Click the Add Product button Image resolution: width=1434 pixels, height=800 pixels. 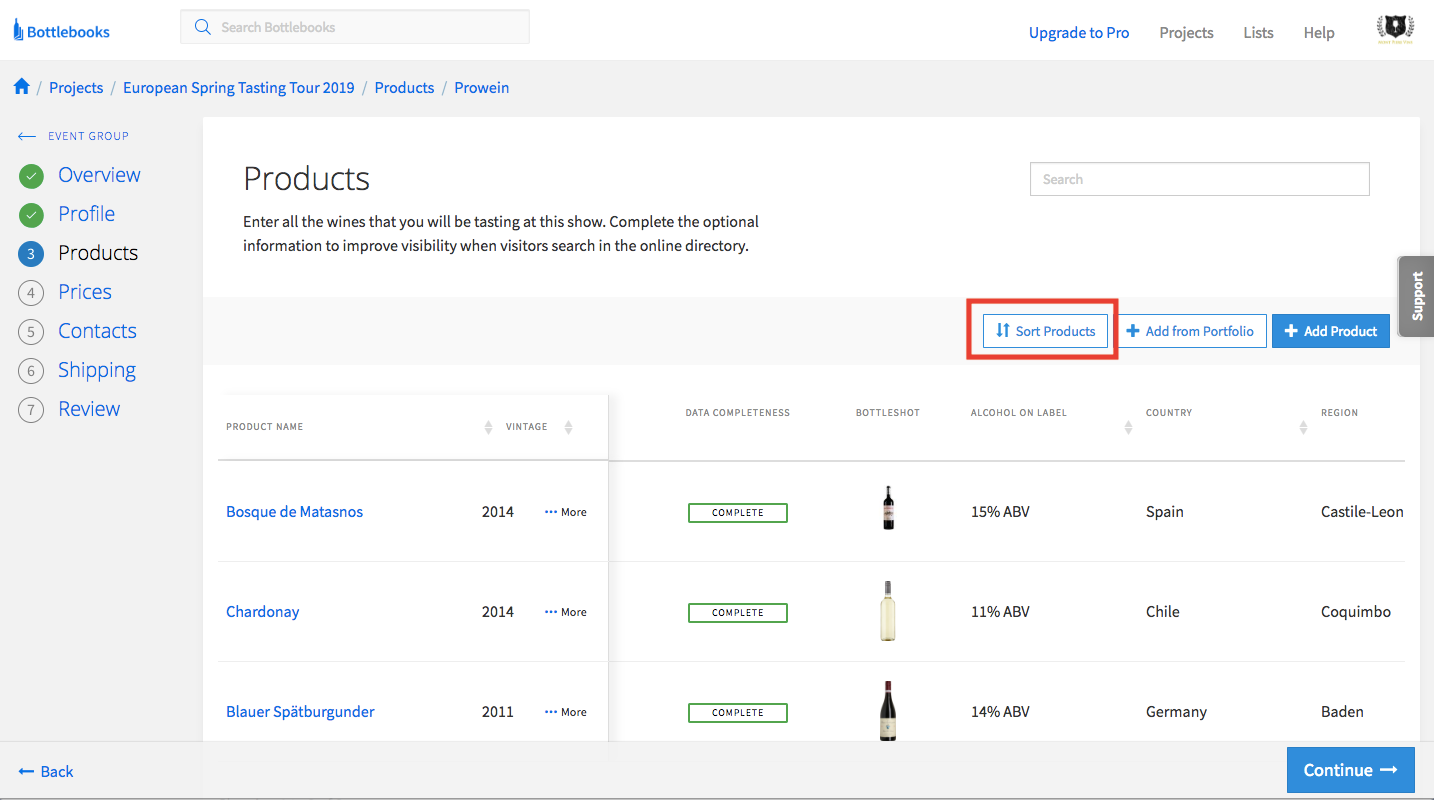pos(1331,331)
